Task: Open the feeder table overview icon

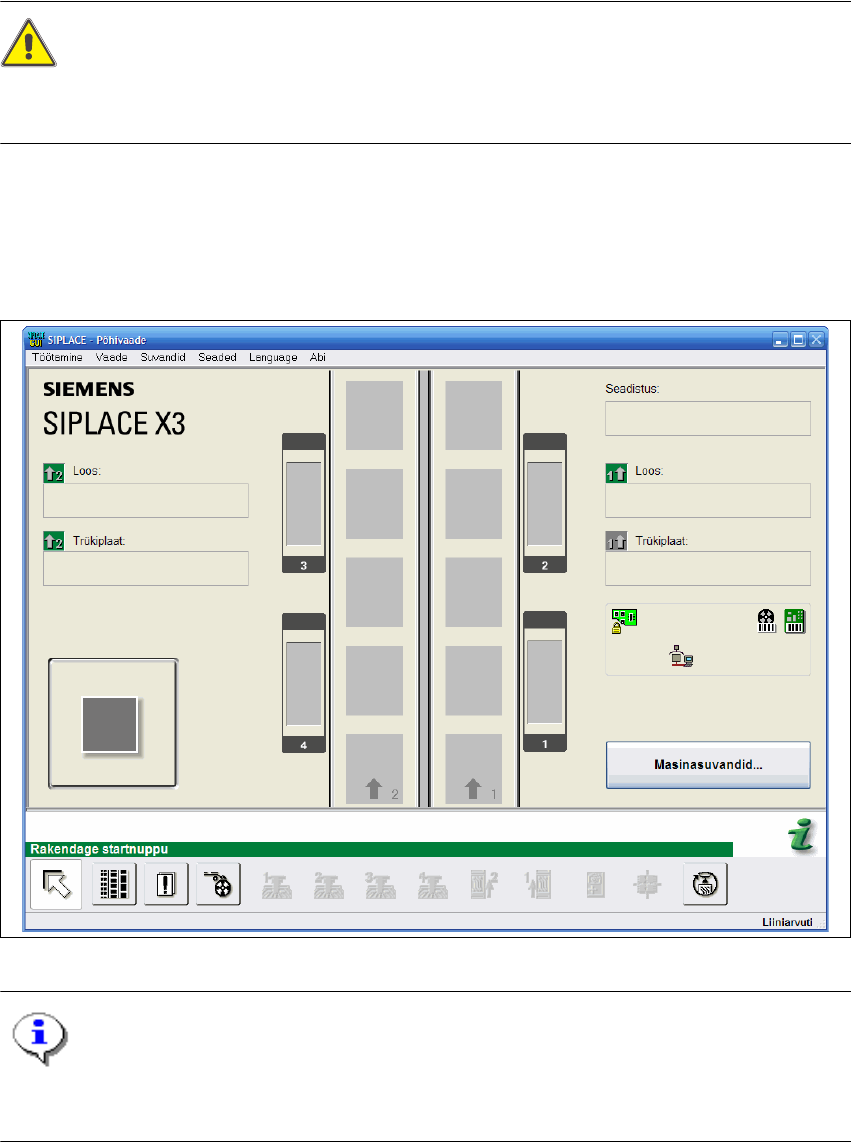Action: click(114, 884)
